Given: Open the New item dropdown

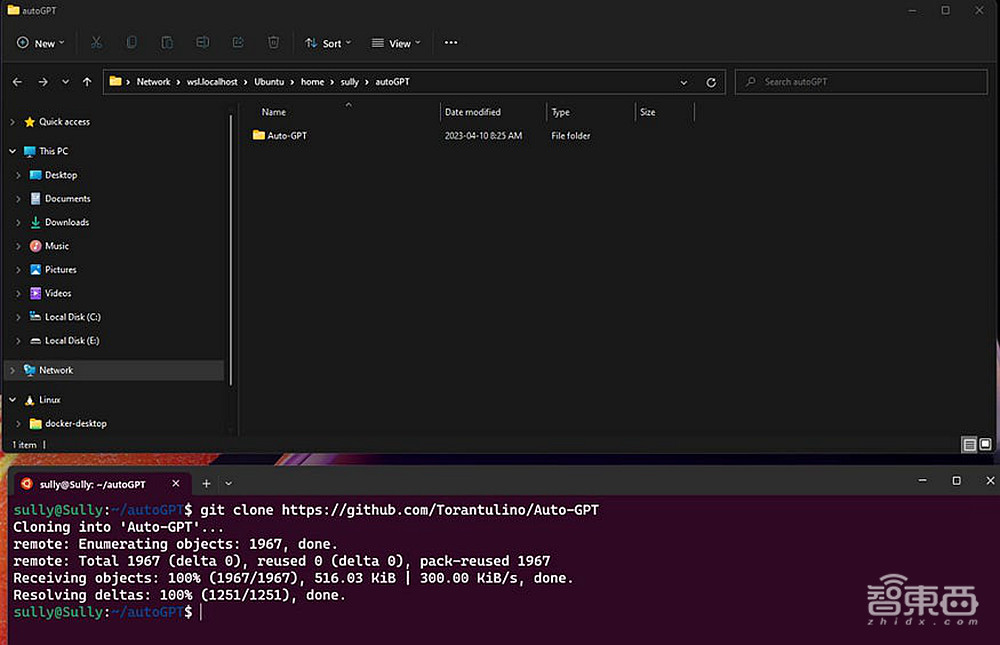Looking at the screenshot, I should (40, 43).
